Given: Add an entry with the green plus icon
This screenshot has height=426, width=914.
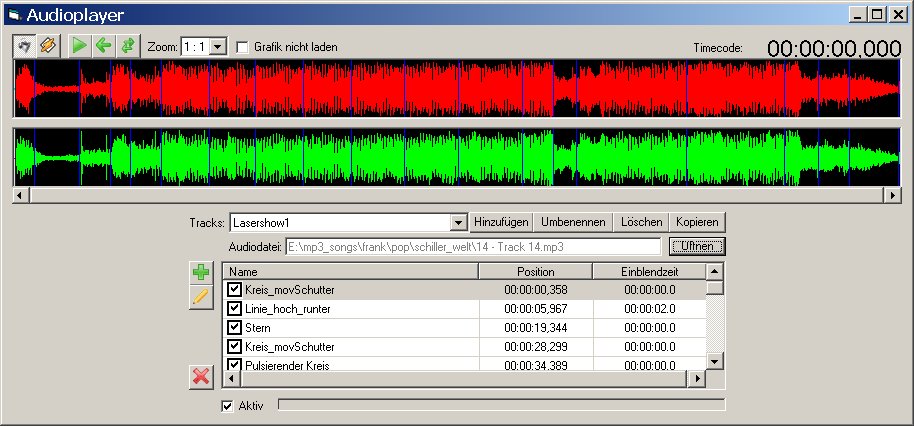Looking at the screenshot, I should pyautogui.click(x=201, y=273).
